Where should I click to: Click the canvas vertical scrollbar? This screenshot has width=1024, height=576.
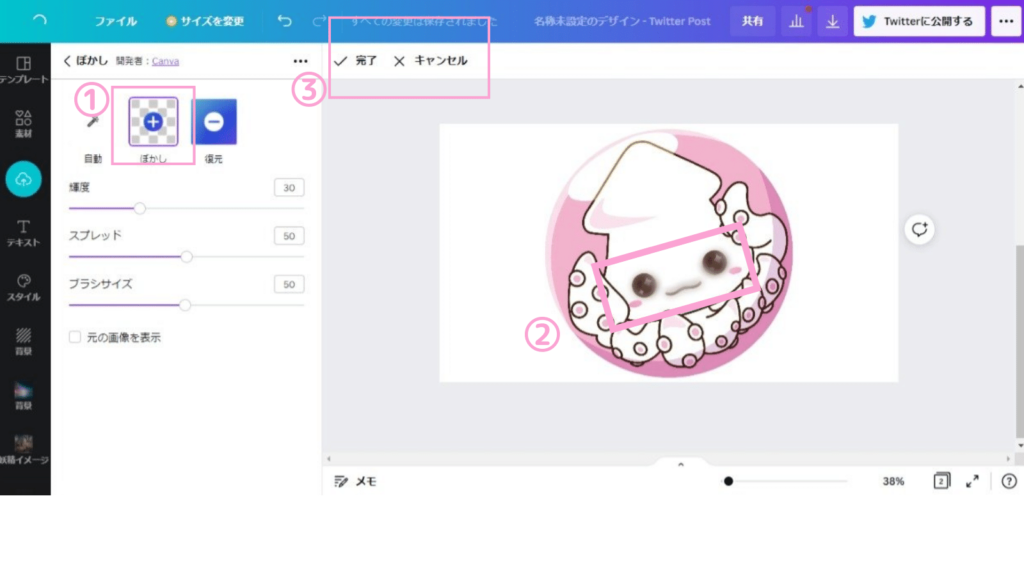click(x=1019, y=342)
